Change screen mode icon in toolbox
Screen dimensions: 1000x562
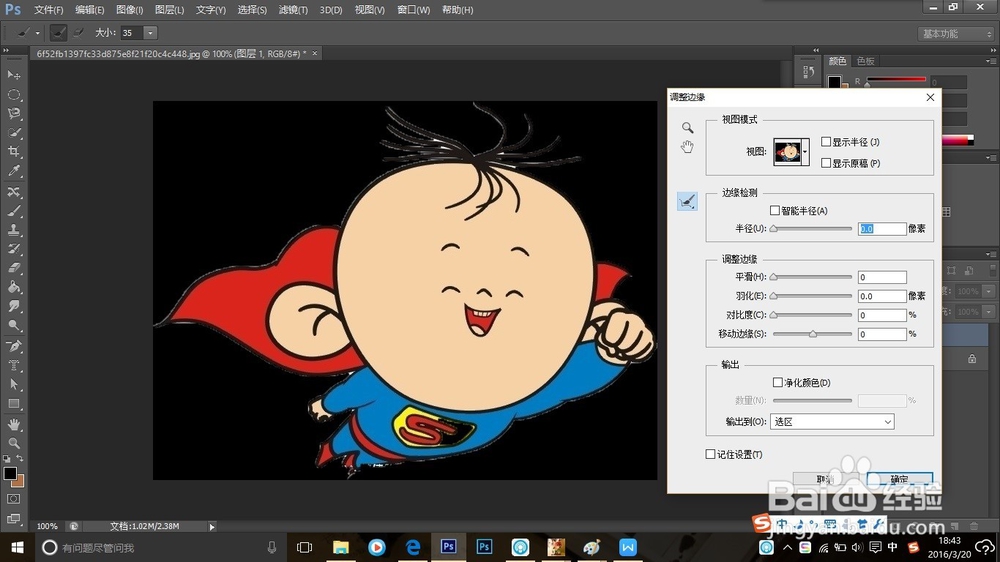[13, 519]
